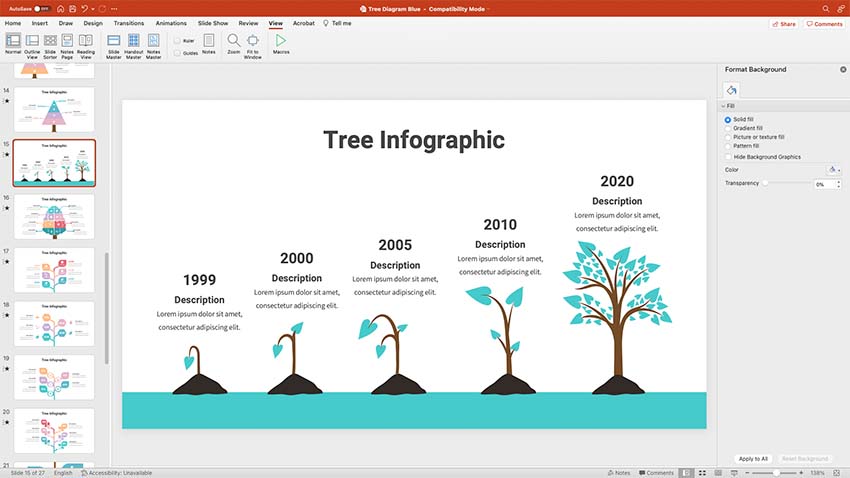
Task: Open the Handout Master view
Action: (x=133, y=43)
